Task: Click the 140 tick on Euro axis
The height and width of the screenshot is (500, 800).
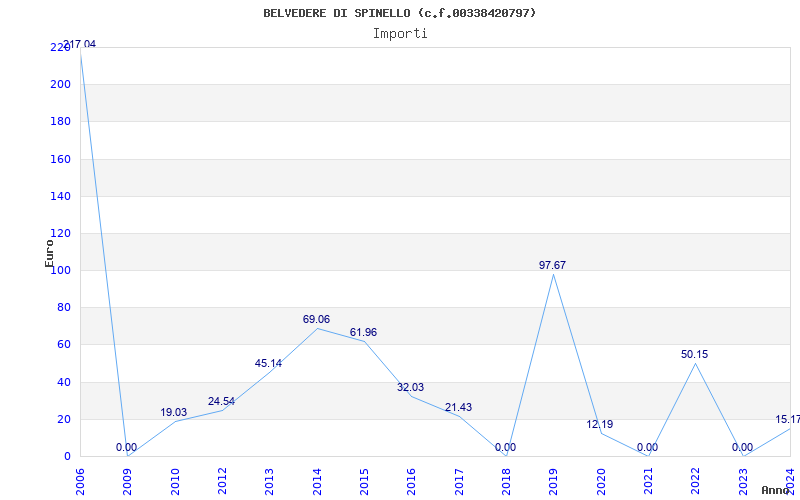Action: pyautogui.click(x=60, y=196)
